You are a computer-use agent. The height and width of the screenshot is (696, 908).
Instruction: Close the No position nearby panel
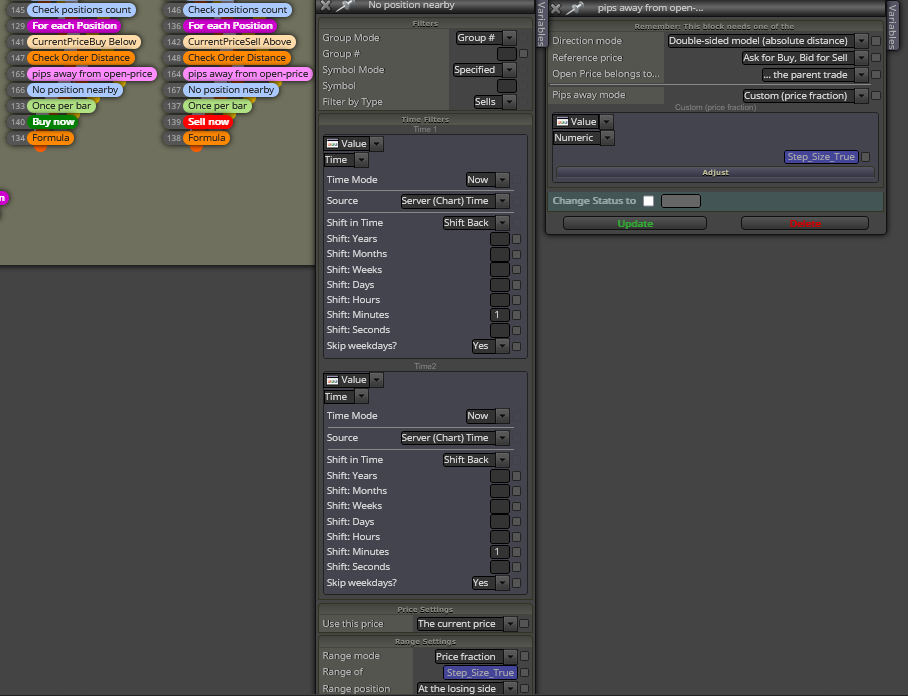click(325, 6)
